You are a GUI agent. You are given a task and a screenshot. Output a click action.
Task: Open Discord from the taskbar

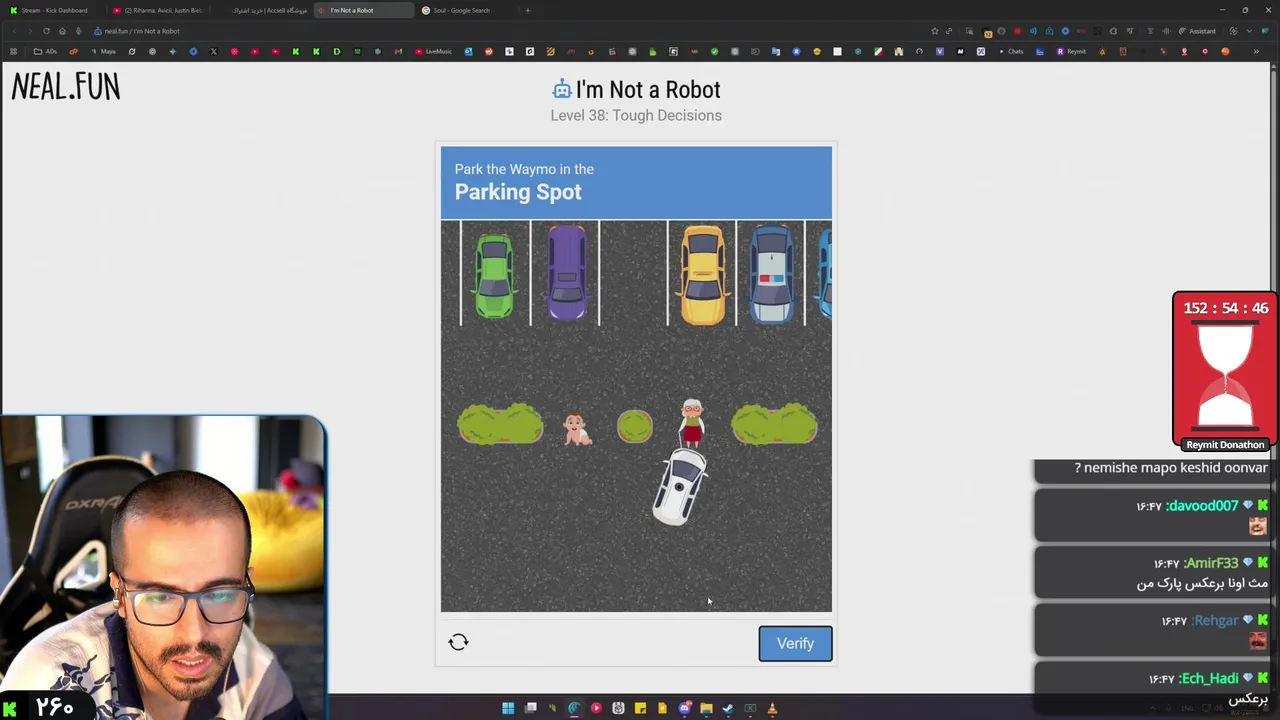coord(684,709)
